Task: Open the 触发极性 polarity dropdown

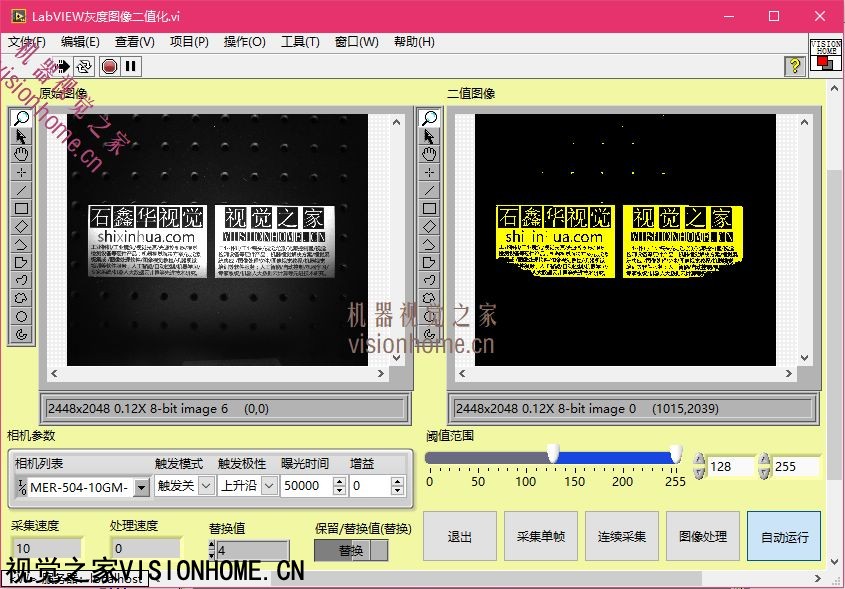Action: tap(269, 486)
